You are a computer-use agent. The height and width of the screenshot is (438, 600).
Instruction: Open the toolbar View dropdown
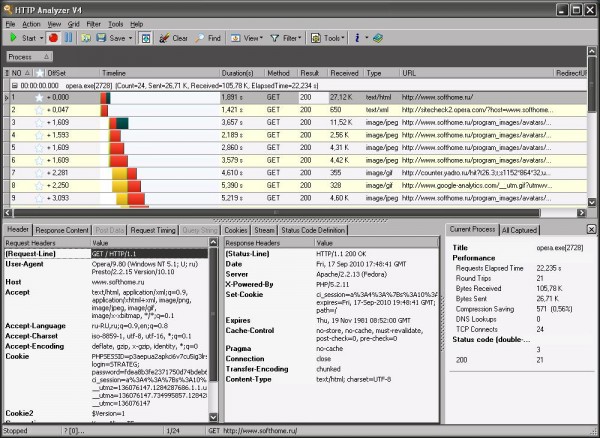[x=247, y=38]
